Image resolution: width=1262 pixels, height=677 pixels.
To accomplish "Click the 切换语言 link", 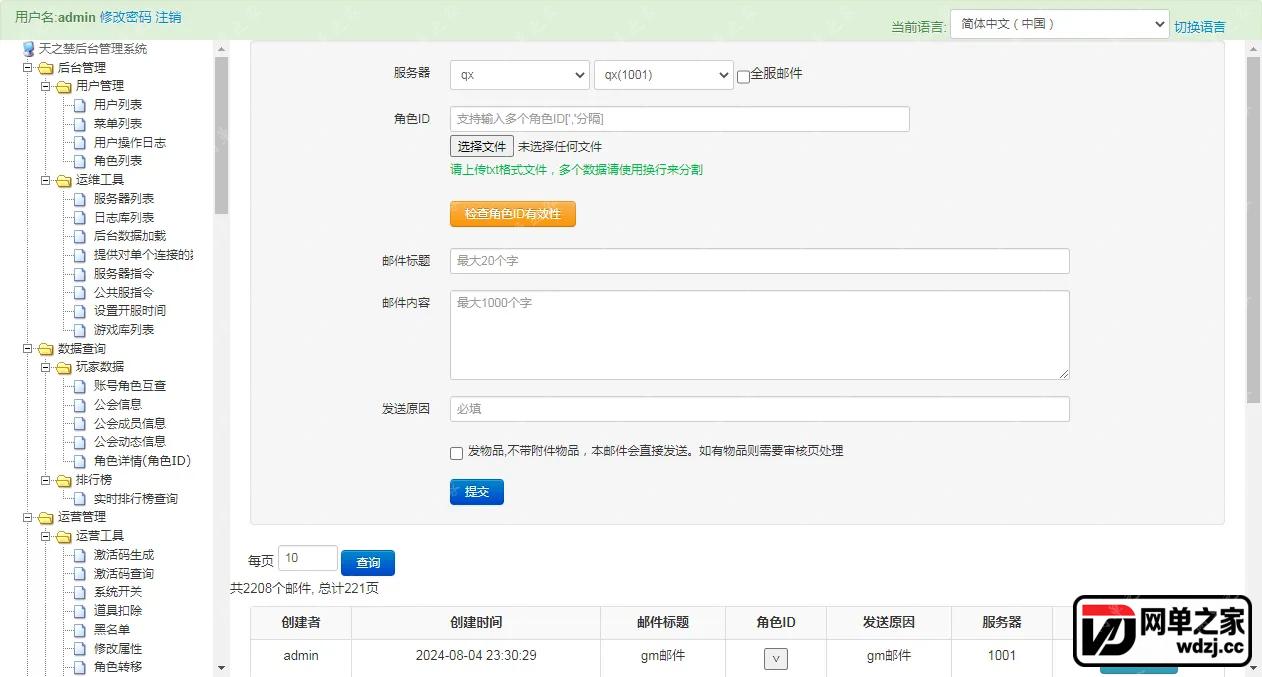I will [x=1200, y=27].
